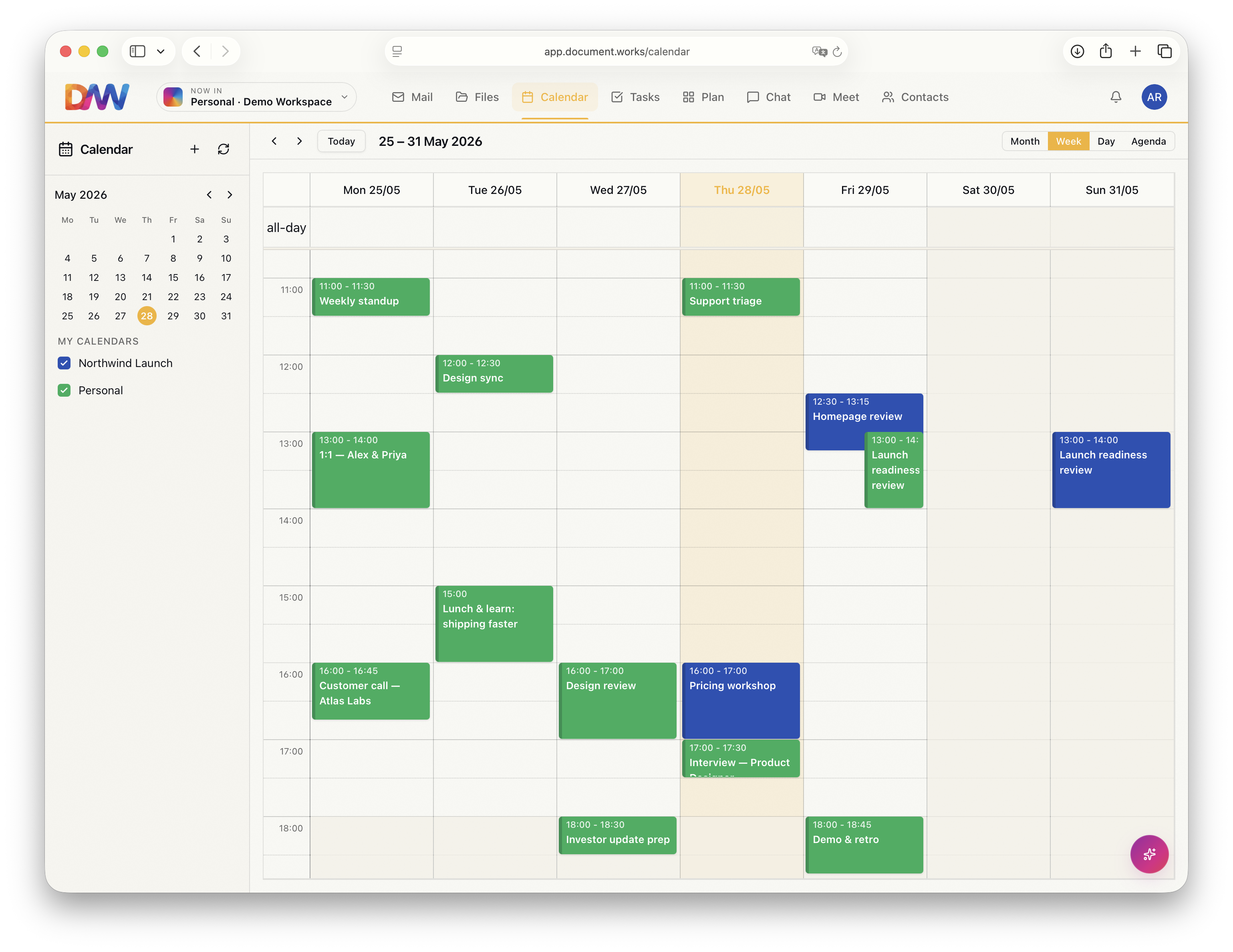The width and height of the screenshot is (1233, 952).
Task: Open the AR user avatar menu
Action: pyautogui.click(x=1154, y=97)
